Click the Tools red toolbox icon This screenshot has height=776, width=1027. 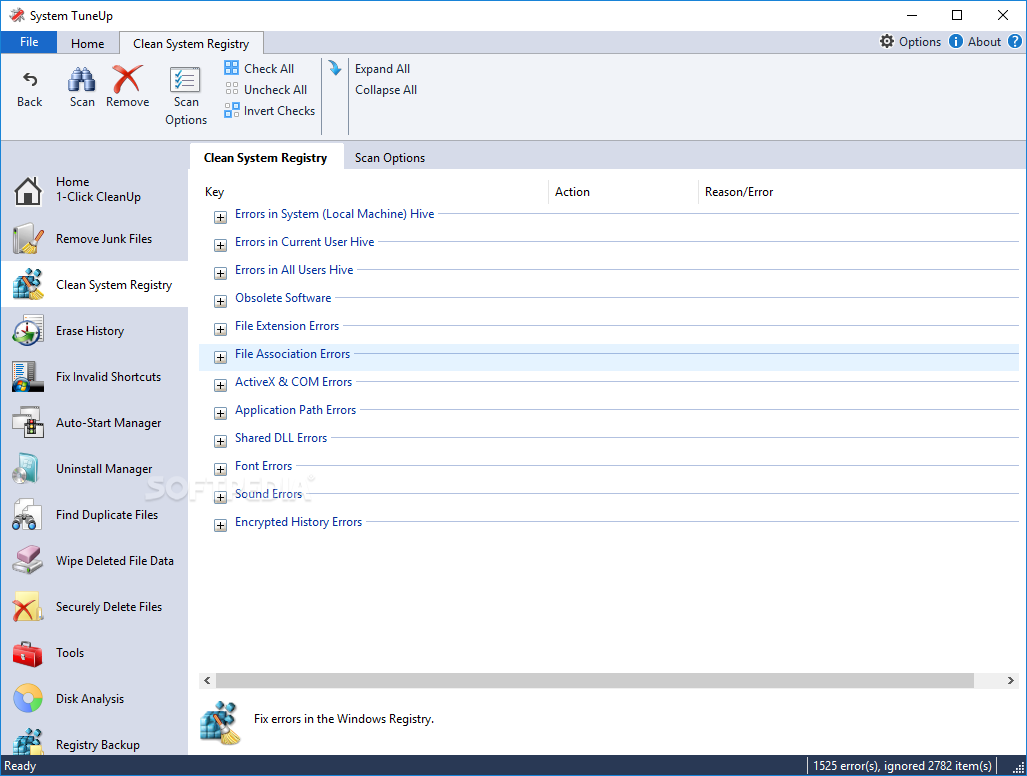pos(27,653)
